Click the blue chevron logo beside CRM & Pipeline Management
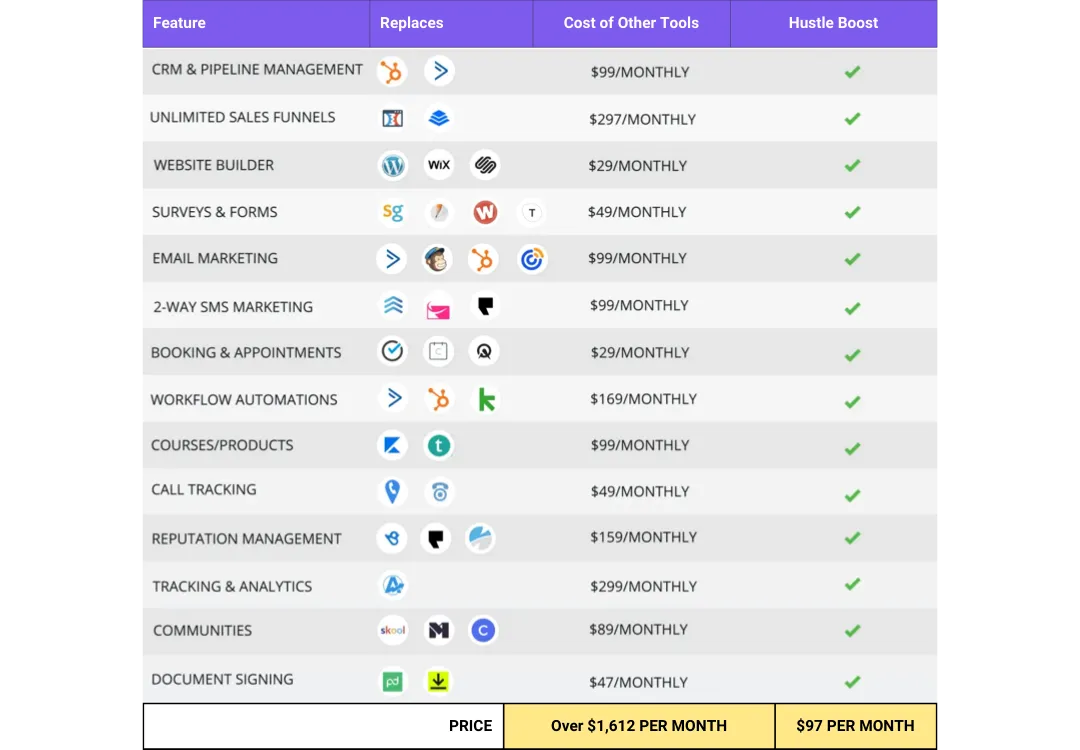The height and width of the screenshot is (750, 1080). tap(439, 71)
